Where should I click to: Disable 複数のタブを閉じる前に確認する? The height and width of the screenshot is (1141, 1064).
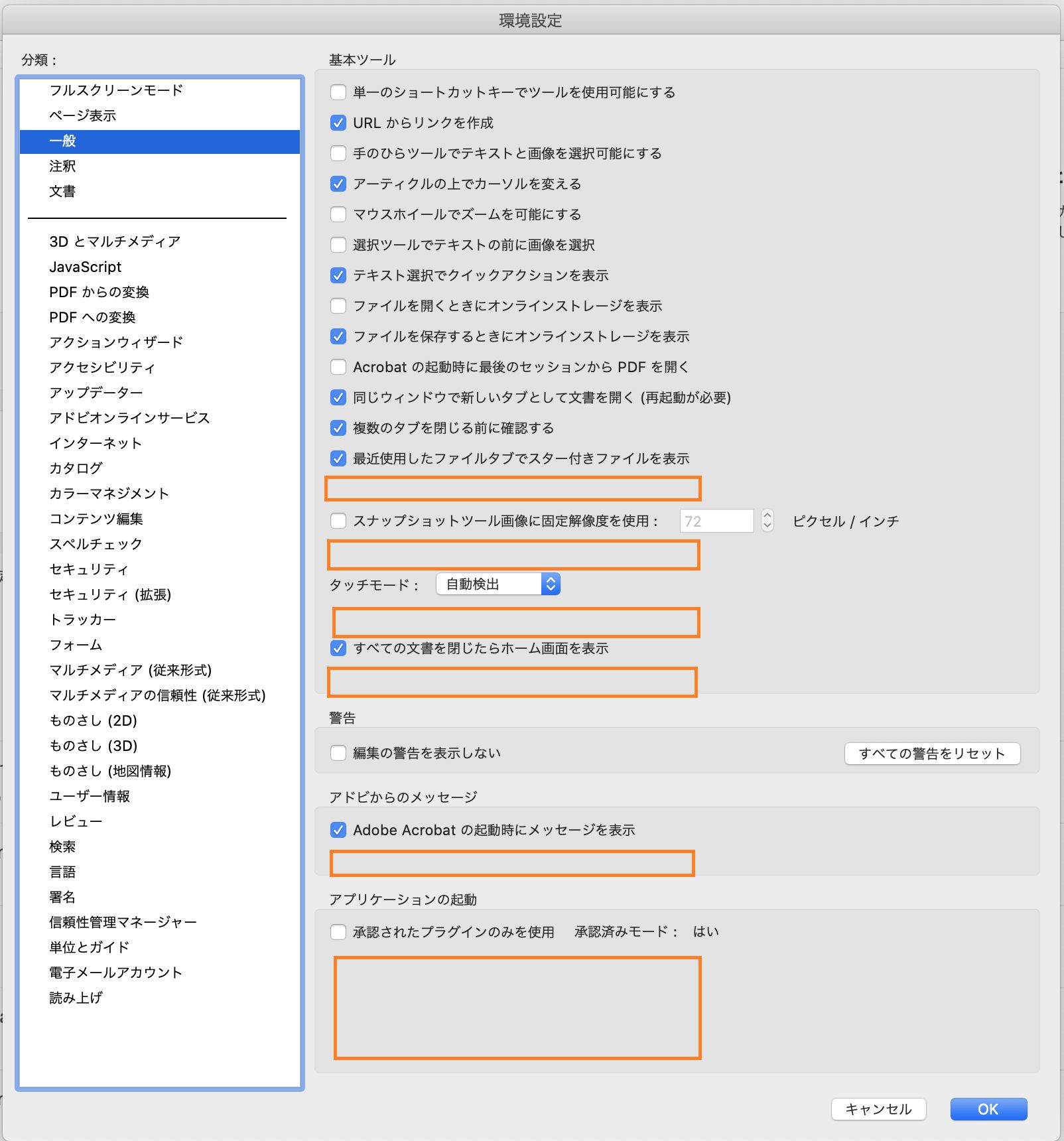point(338,429)
